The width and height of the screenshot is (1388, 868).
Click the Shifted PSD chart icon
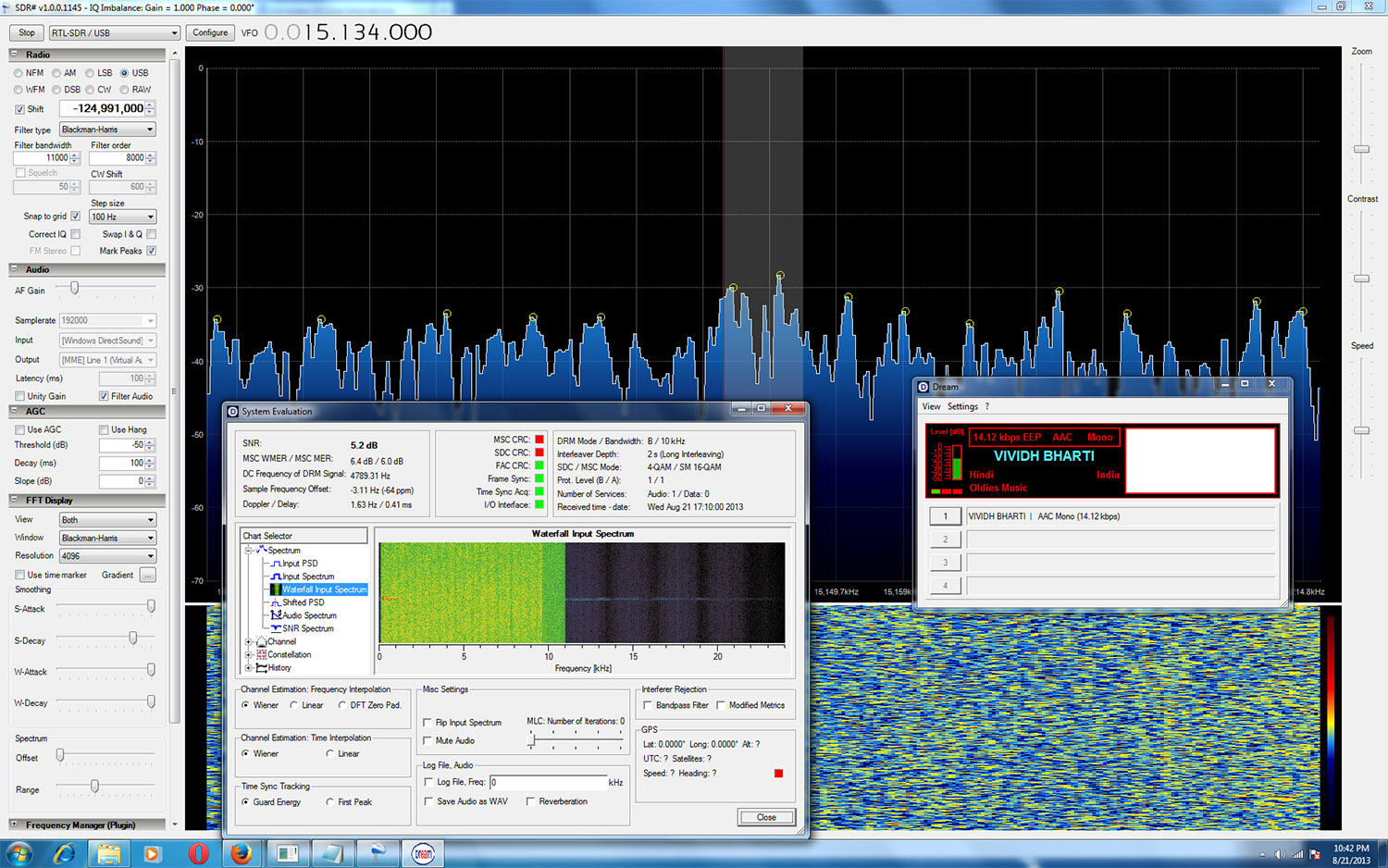(275, 602)
